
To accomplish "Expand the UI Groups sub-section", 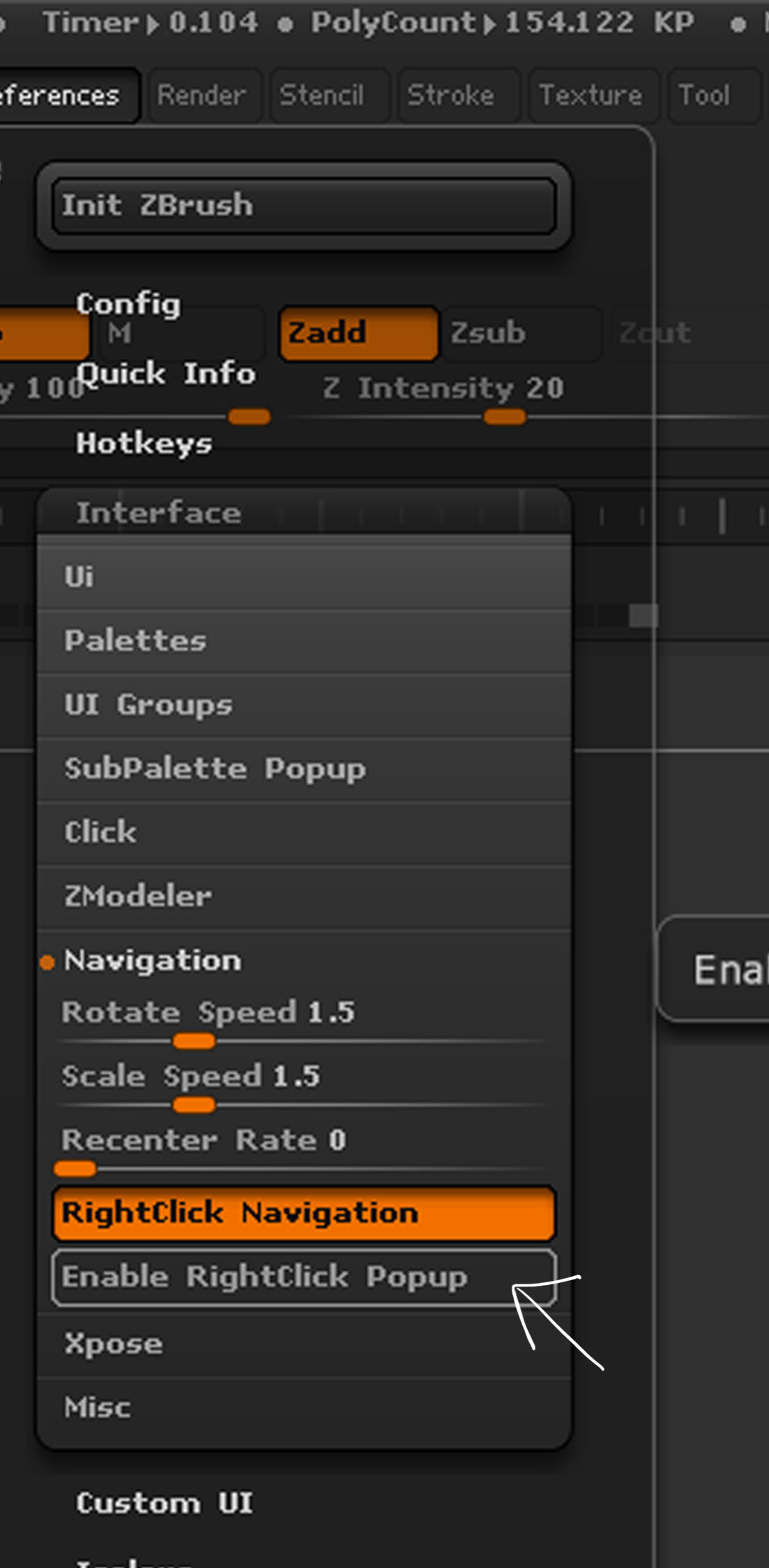I will (x=149, y=705).
